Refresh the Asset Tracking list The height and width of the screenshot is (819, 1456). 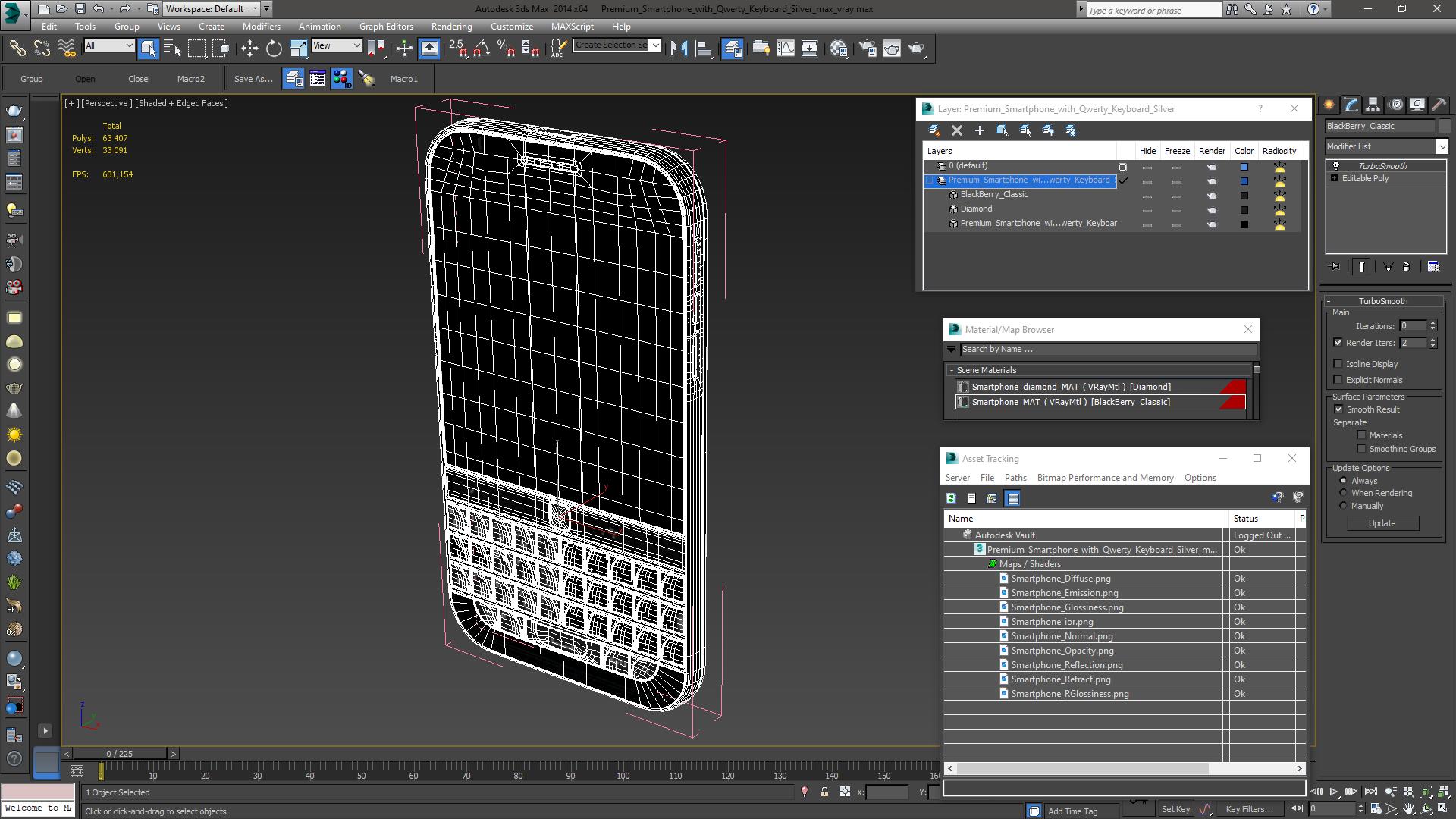[951, 498]
